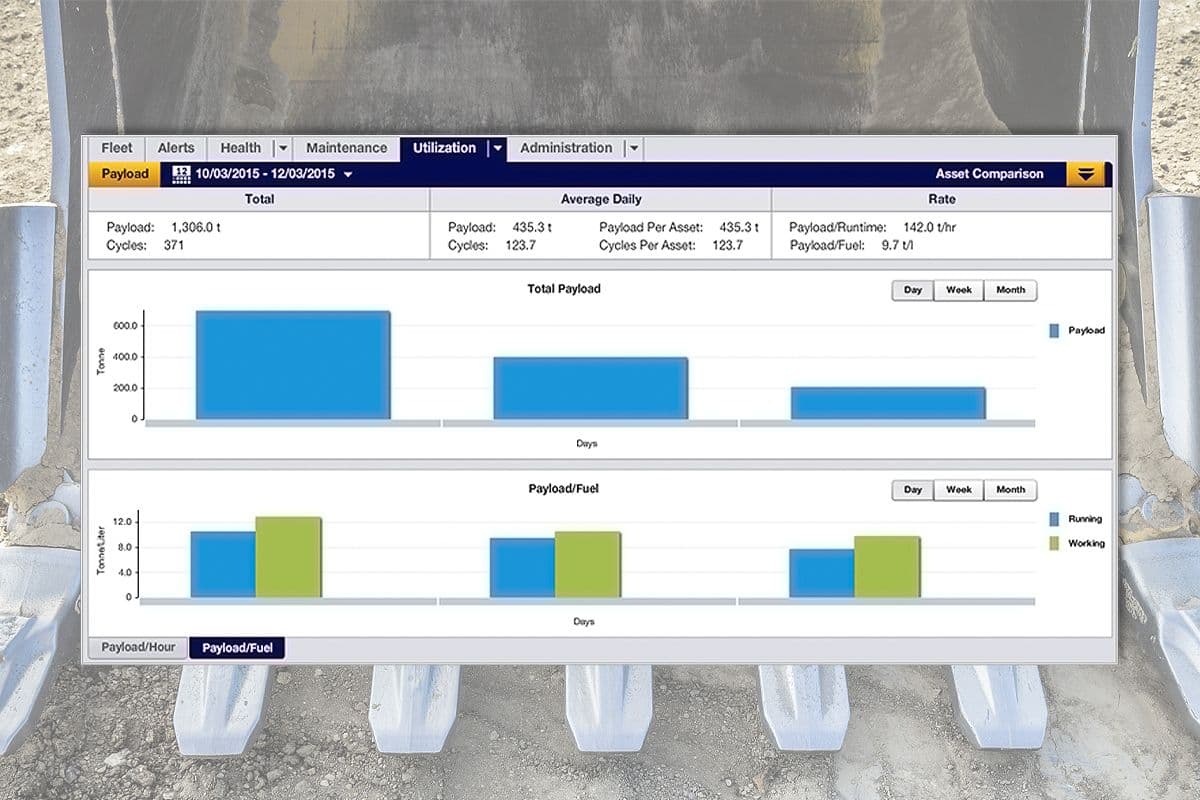This screenshot has width=1200, height=800.
Task: Open the date range dropdown arrow
Action: pyautogui.click(x=347, y=173)
